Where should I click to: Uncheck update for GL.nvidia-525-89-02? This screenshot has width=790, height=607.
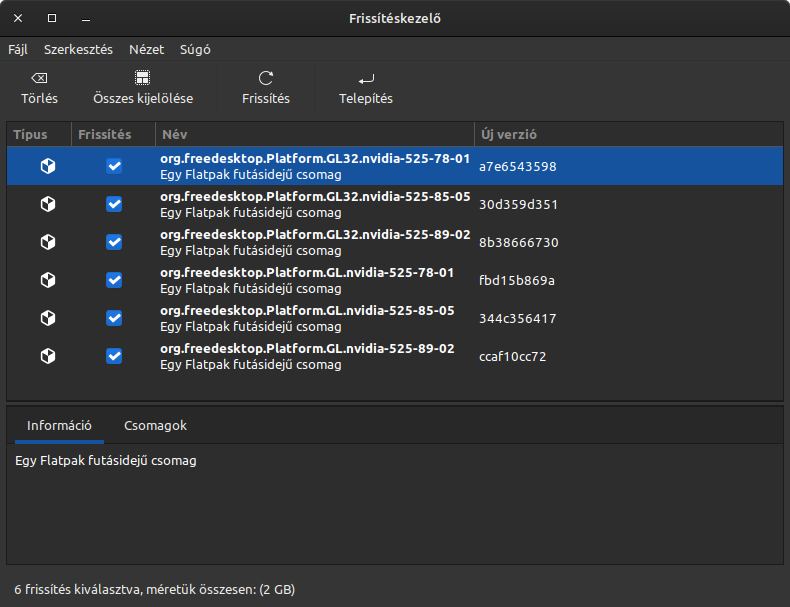click(x=114, y=356)
